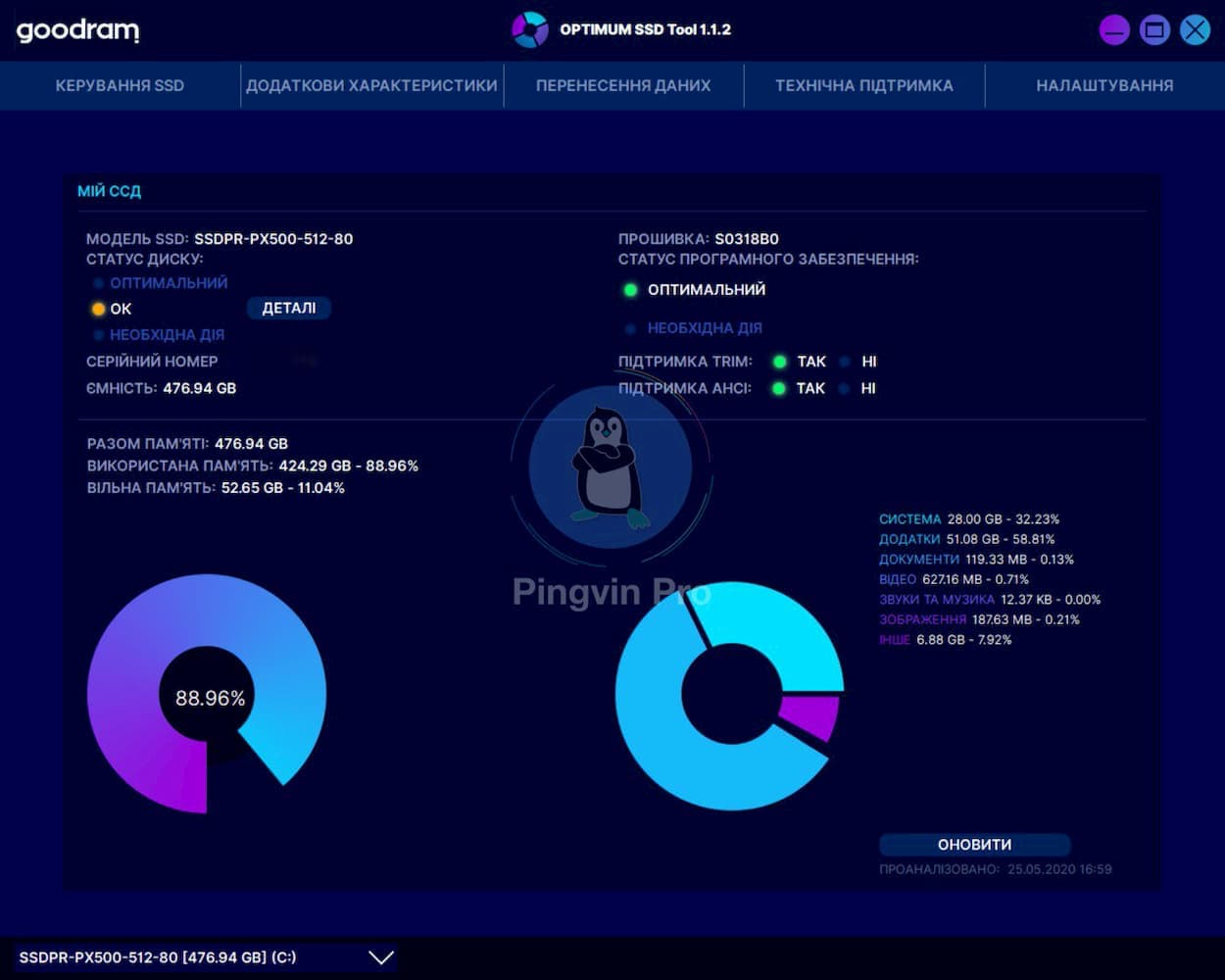Click СТАТУС ПРОГРАМНОГО ЗАБЕЗПЕЧЕННЯ label

[768, 260]
